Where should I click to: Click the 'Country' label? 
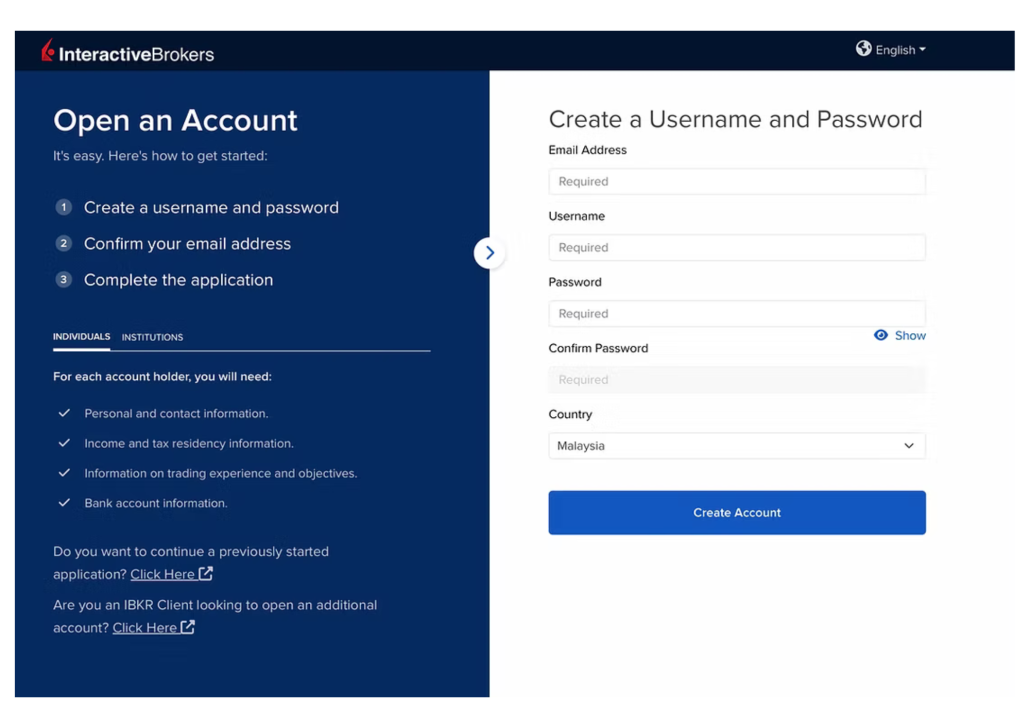pos(570,415)
